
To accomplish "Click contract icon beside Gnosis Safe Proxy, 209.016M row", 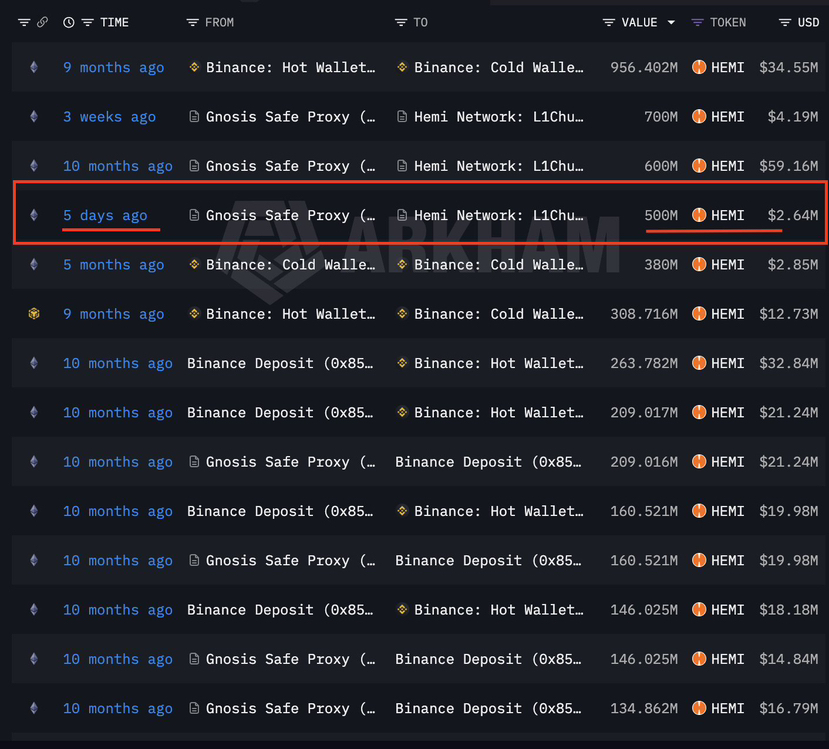I will [x=194, y=462].
